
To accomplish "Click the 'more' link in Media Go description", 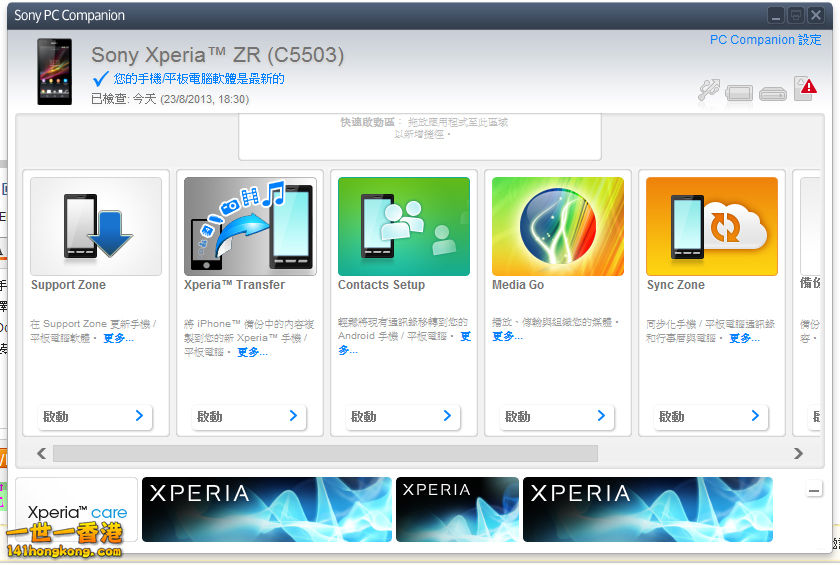I will [x=507, y=337].
